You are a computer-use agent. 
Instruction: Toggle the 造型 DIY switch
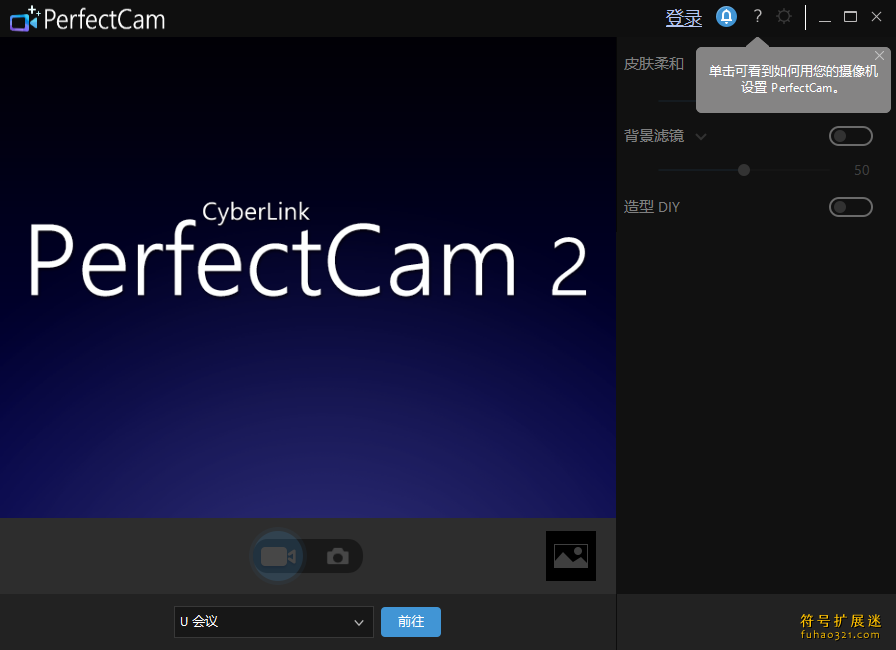(851, 207)
